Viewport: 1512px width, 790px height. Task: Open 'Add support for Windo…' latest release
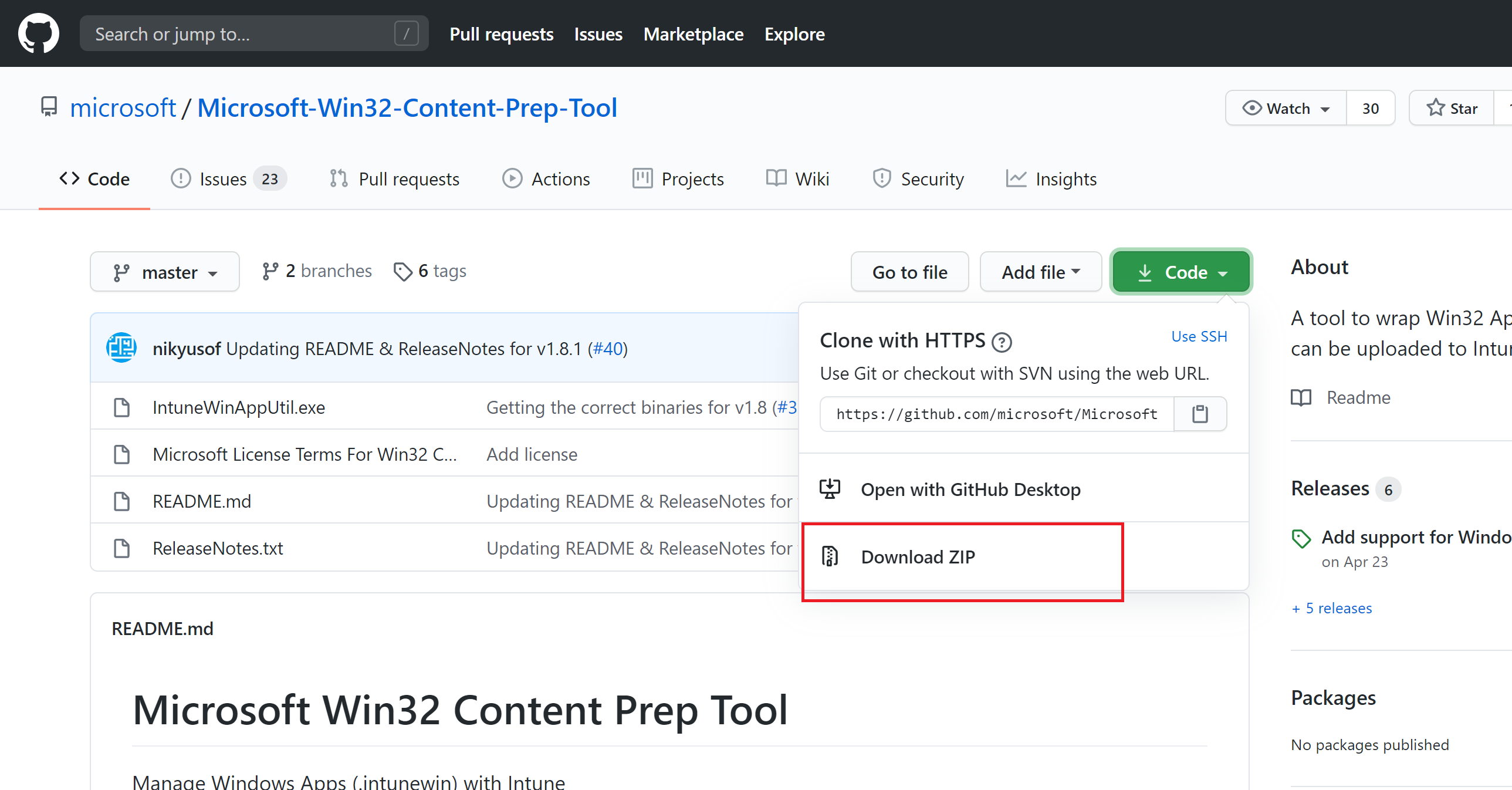click(x=1416, y=537)
